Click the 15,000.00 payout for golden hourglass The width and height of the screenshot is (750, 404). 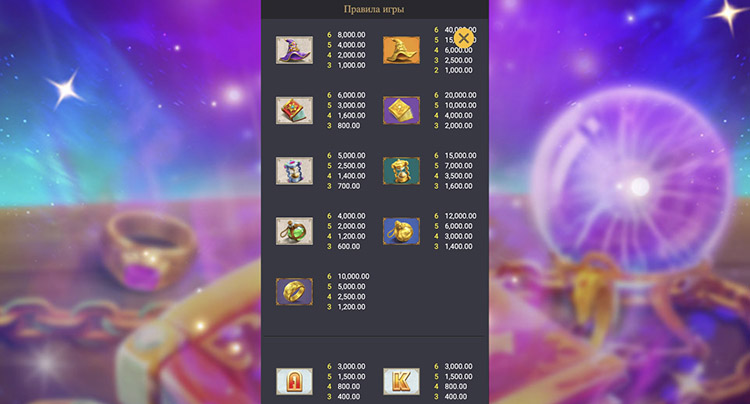(461, 154)
